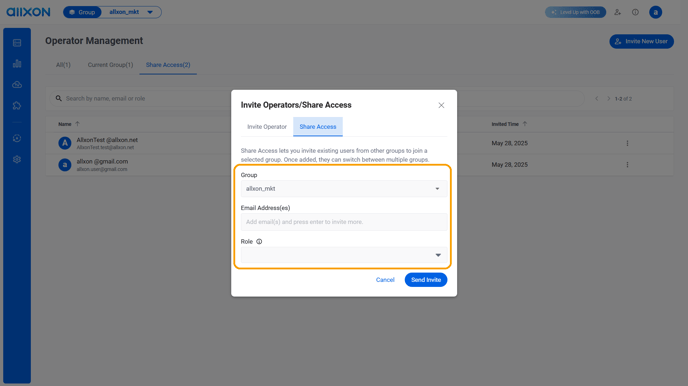Image resolution: width=688 pixels, height=386 pixels.
Task: Go to next page arrow
Action: point(609,99)
